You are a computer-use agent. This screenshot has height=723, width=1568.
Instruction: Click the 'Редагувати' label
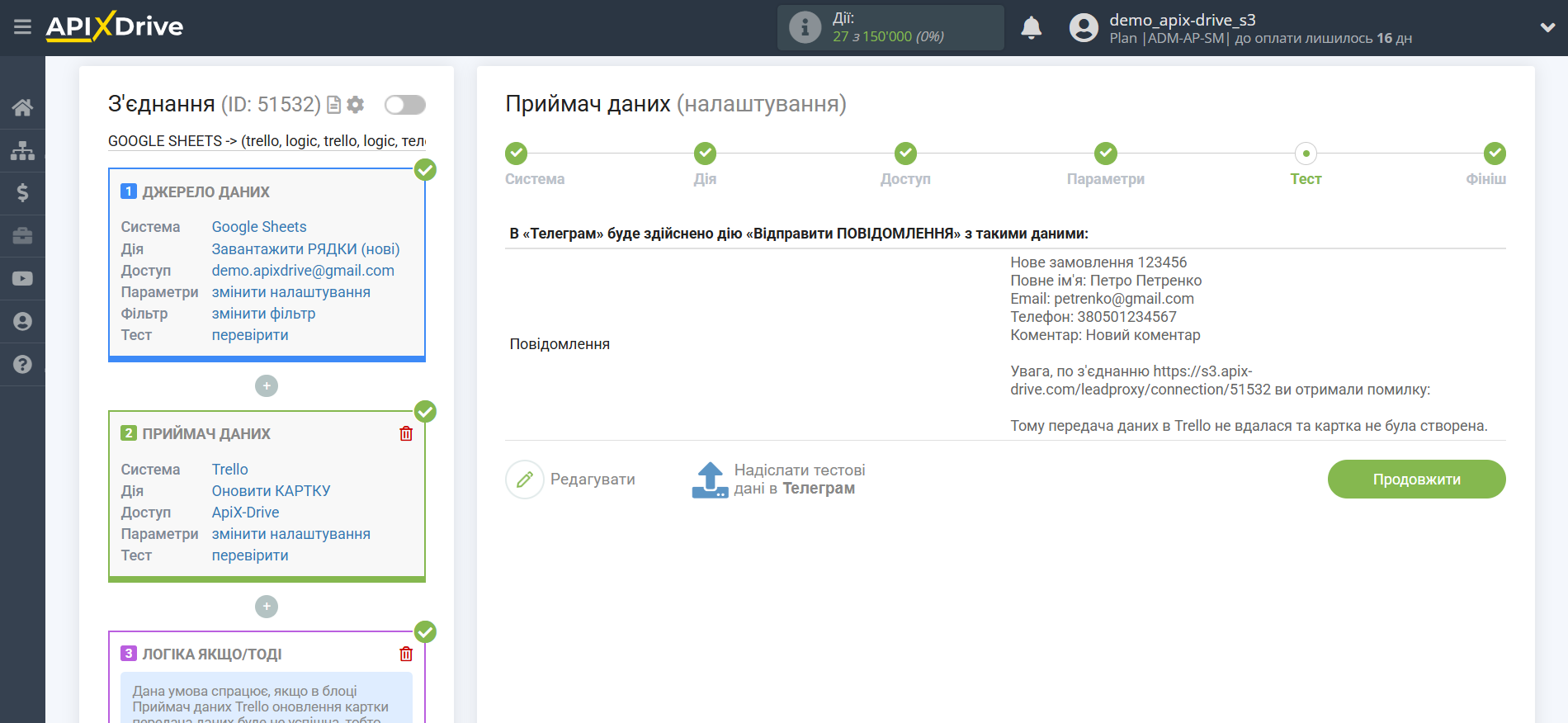tap(593, 480)
